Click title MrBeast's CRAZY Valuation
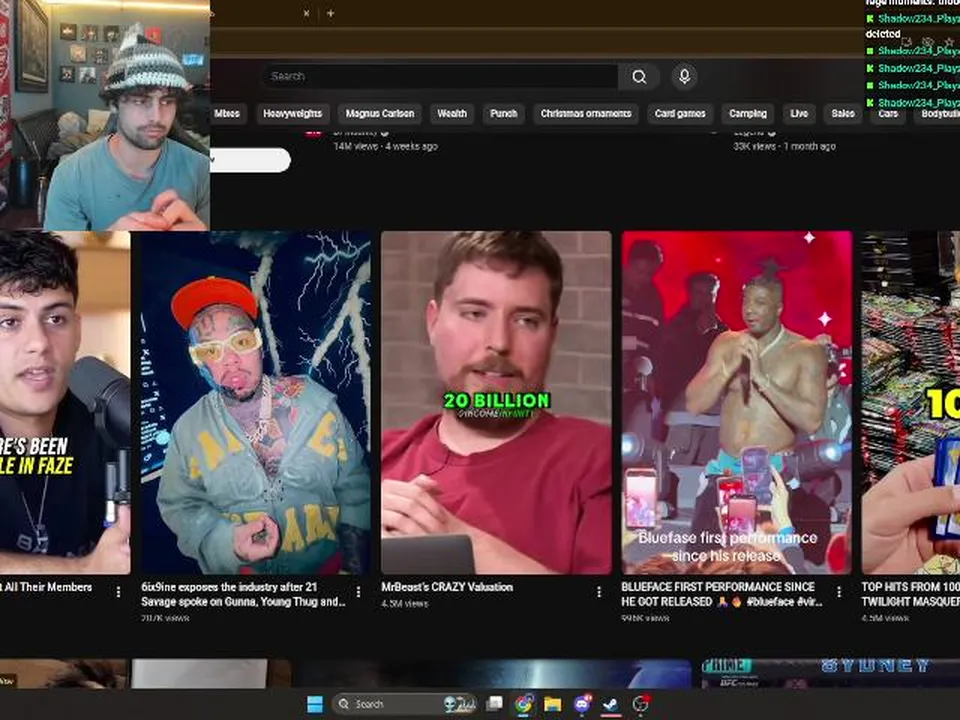 click(x=447, y=587)
